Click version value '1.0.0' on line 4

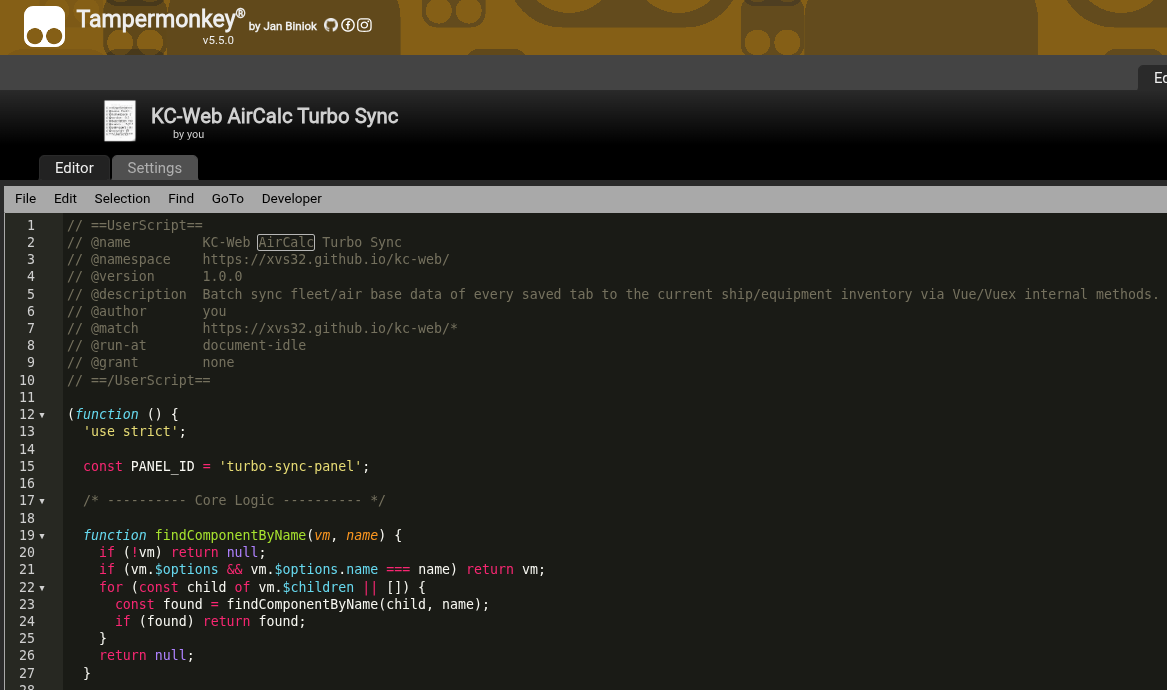click(223, 276)
